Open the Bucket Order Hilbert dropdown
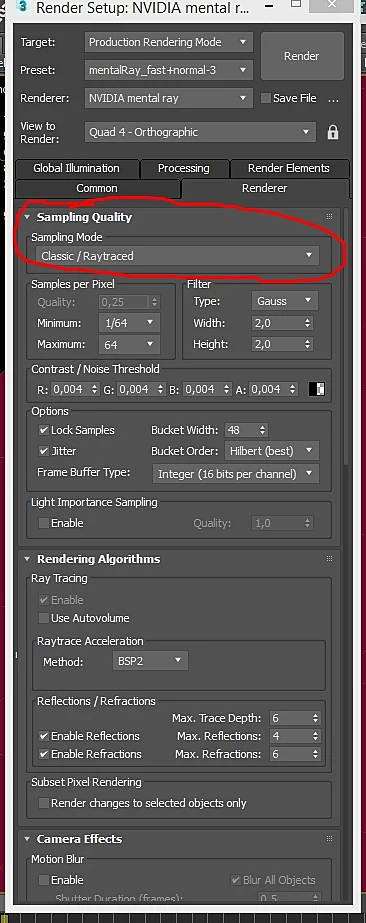366x923 pixels. (271, 451)
